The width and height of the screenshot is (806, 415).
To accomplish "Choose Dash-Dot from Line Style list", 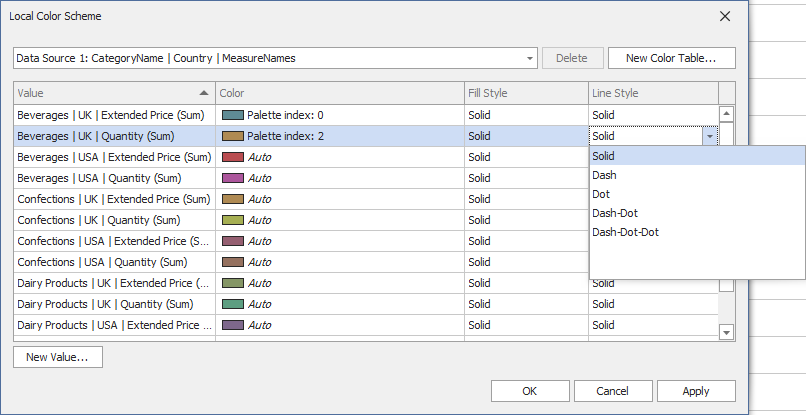I will (697, 213).
